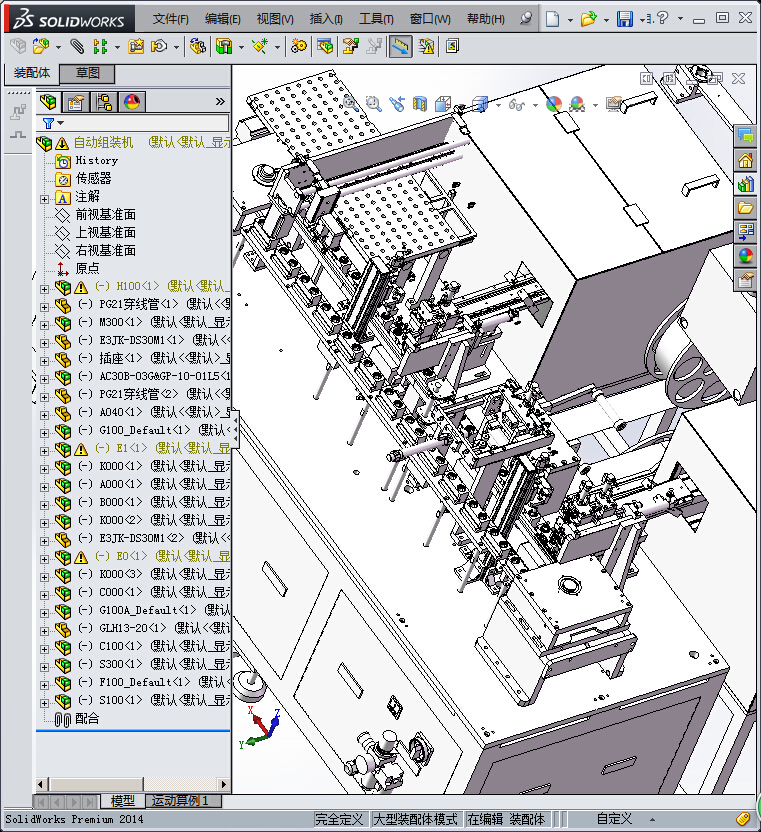Click the New document icon

tap(553, 19)
